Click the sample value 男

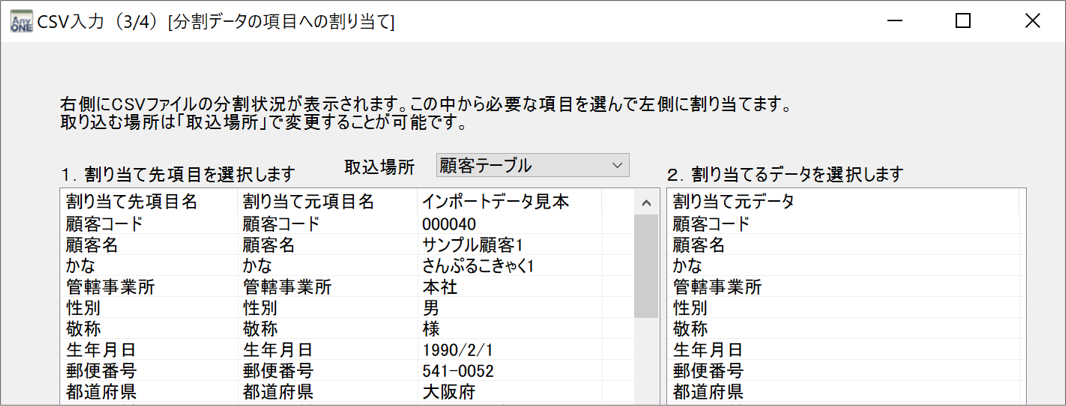click(x=430, y=308)
